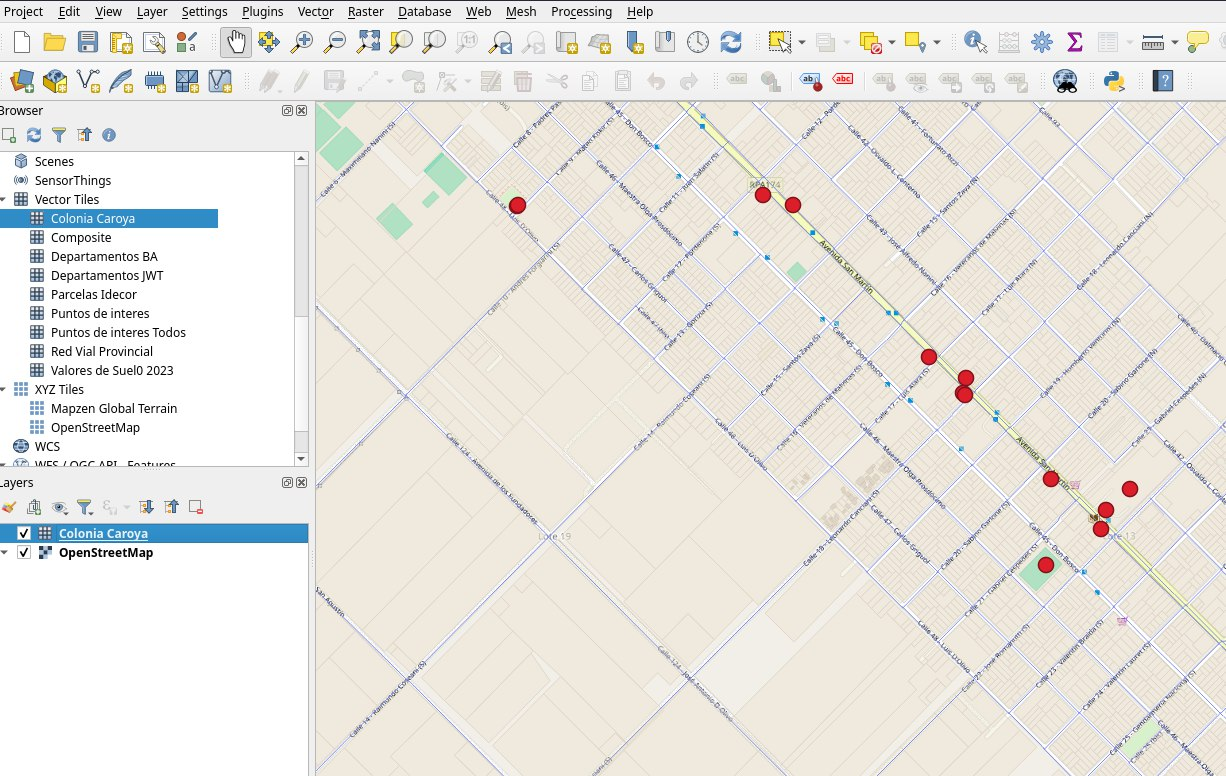Viewport: 1226px width, 776px height.
Task: Select Mapzen Global Terrain XYZ entry
Action: (114, 408)
